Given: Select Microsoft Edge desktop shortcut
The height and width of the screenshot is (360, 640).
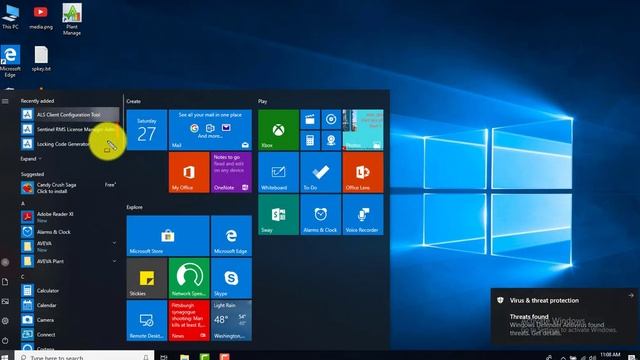Looking at the screenshot, I should [10, 61].
